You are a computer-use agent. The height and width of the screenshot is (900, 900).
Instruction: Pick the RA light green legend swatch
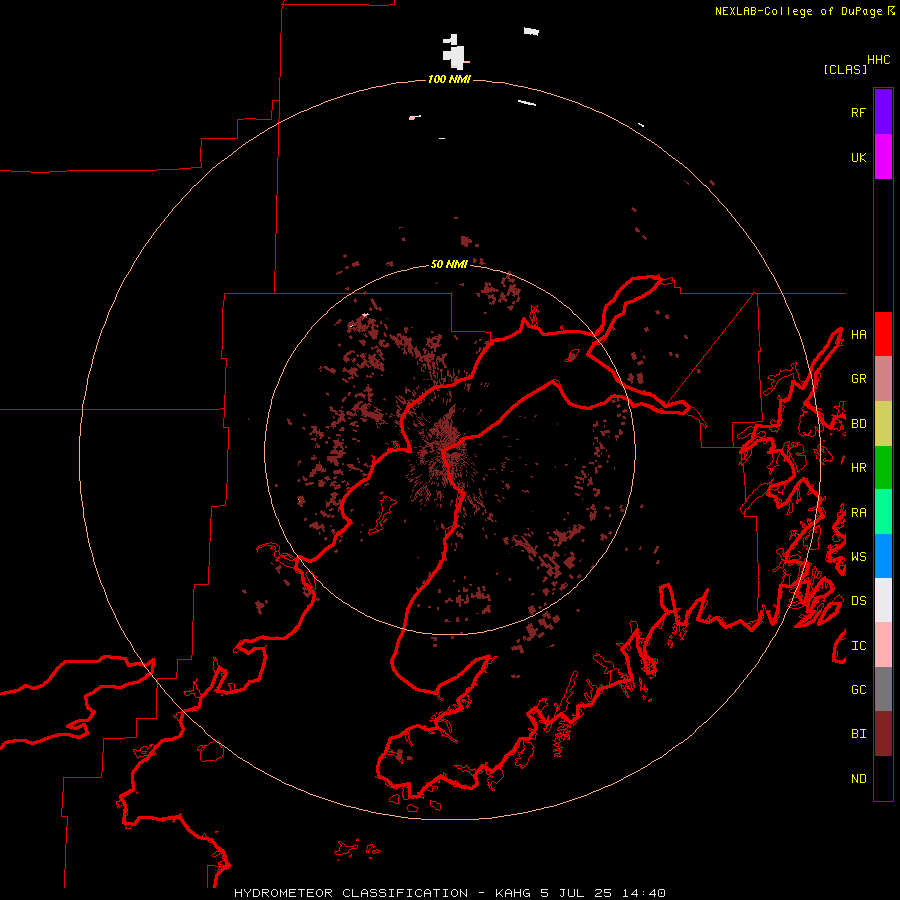pos(883,512)
